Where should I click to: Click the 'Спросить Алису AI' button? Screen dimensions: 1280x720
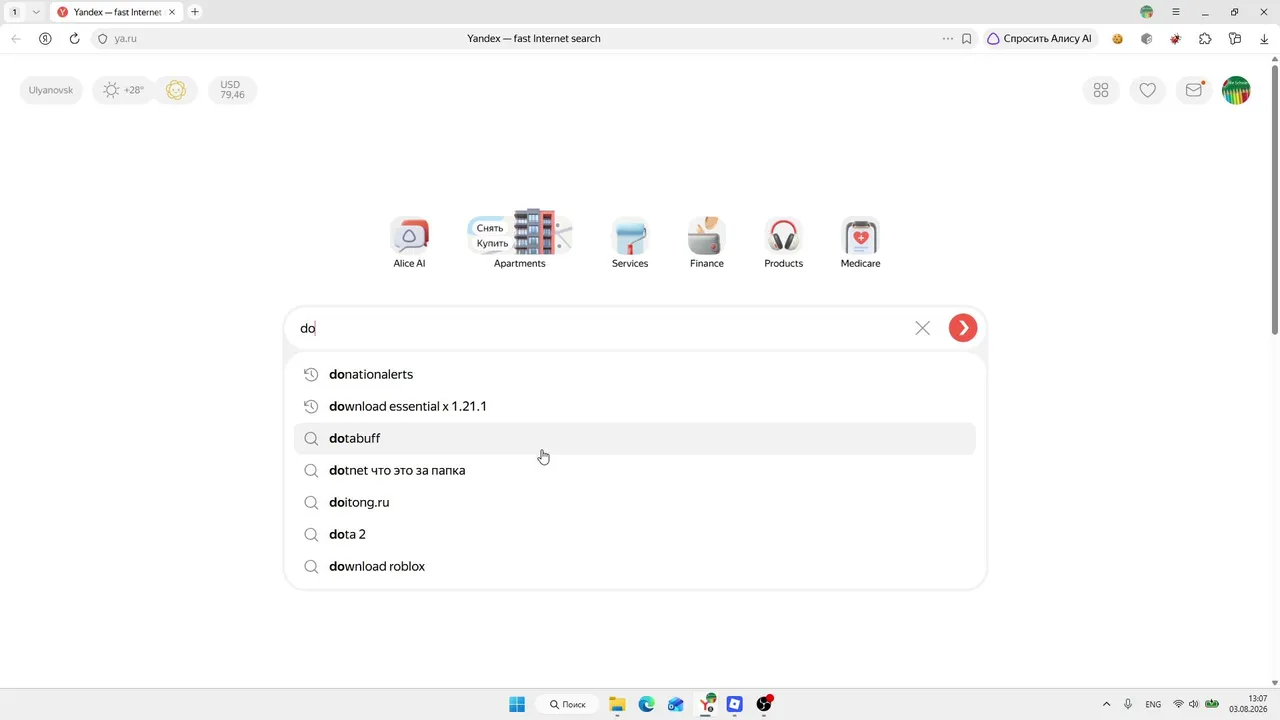tap(1040, 38)
